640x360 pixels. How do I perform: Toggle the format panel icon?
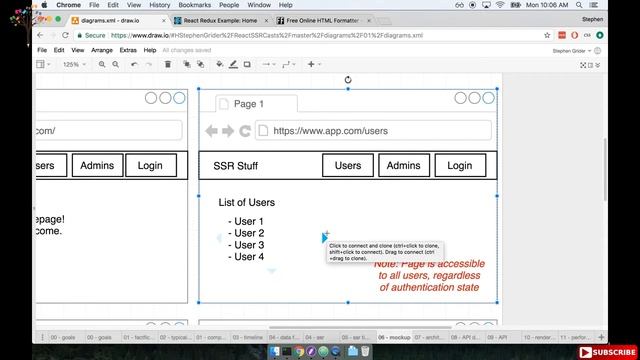[590, 65]
